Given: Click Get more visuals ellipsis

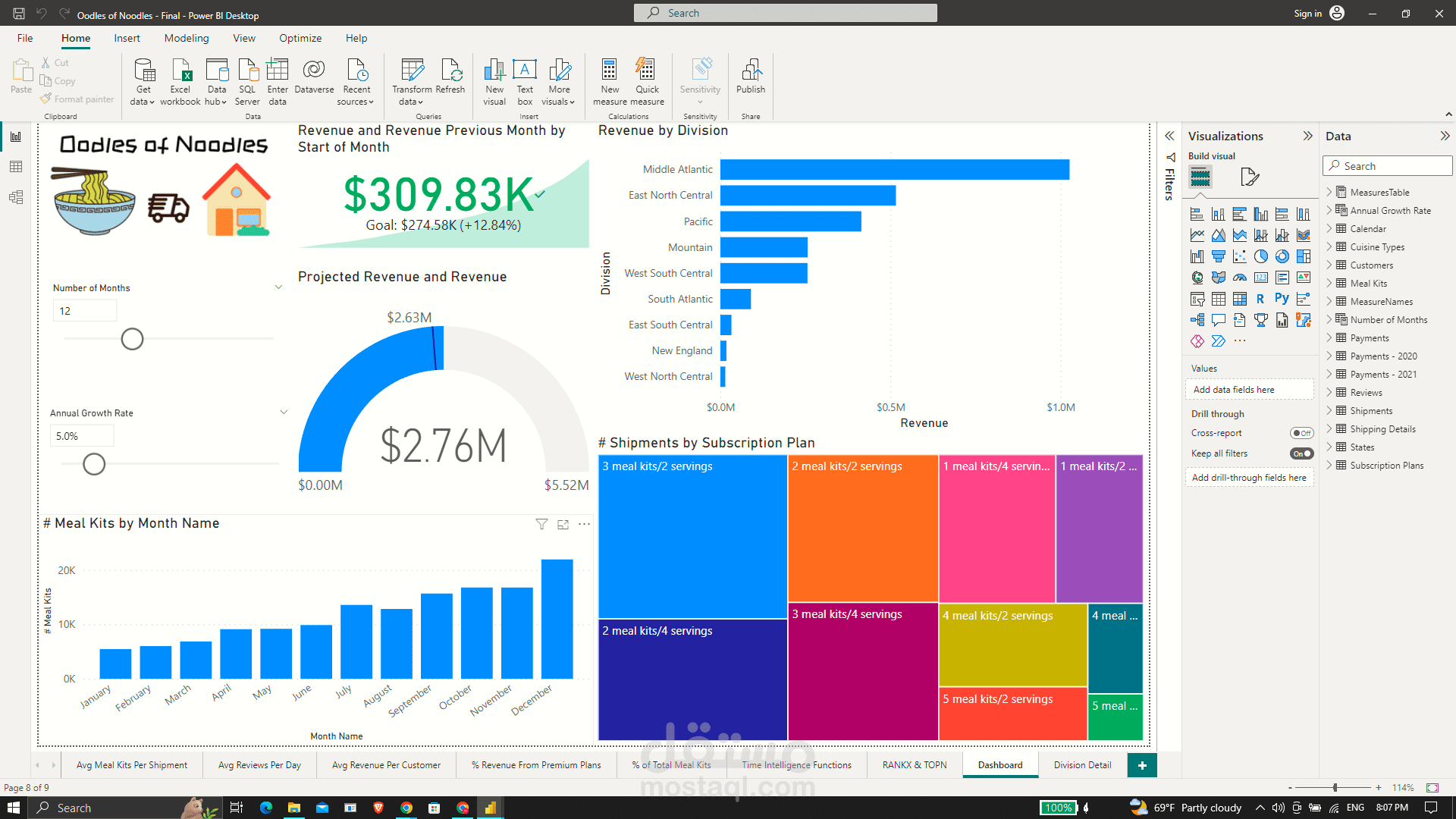Looking at the screenshot, I should tap(1240, 341).
